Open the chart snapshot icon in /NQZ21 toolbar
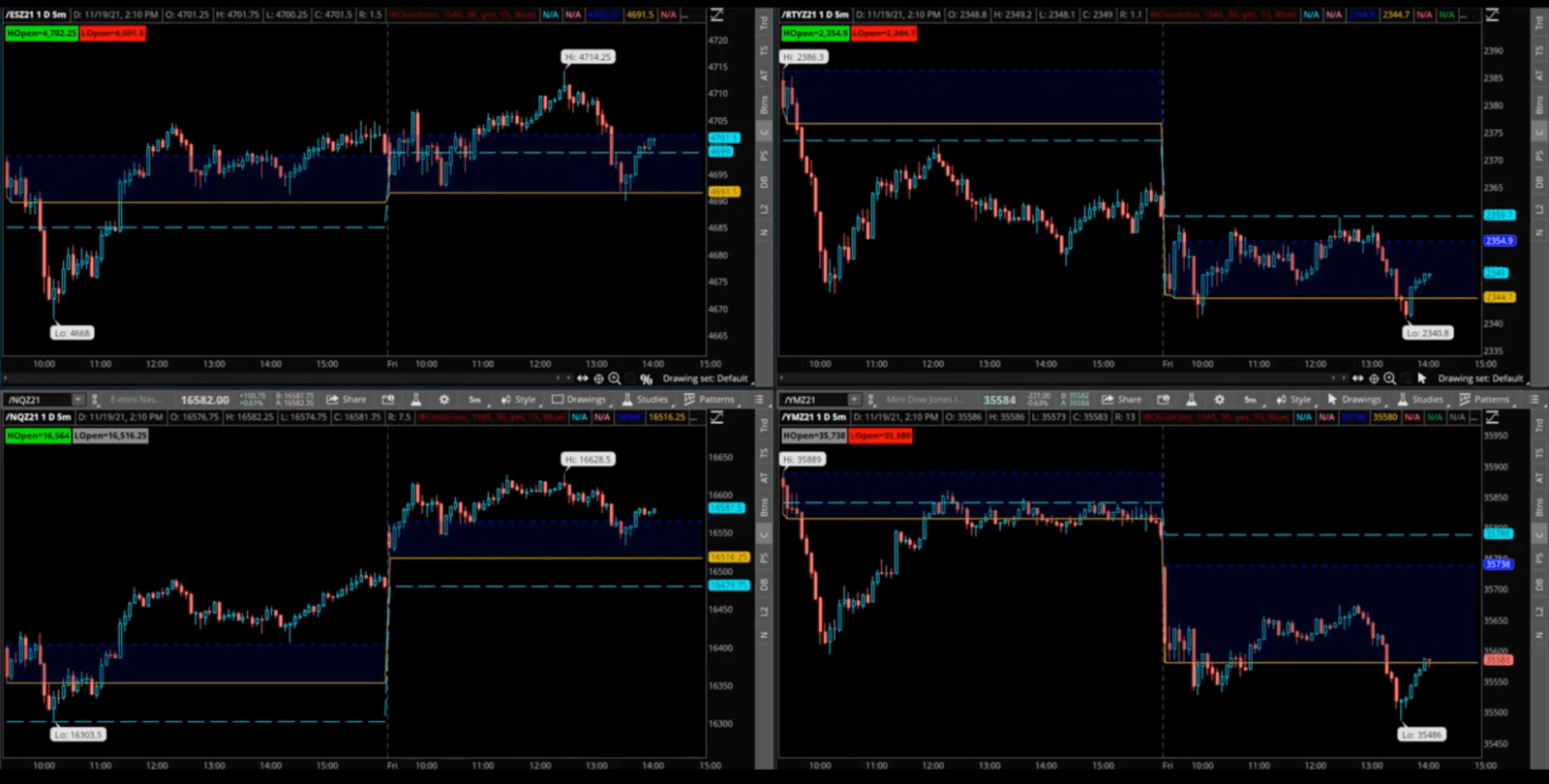This screenshot has width=1549, height=784. click(388, 399)
